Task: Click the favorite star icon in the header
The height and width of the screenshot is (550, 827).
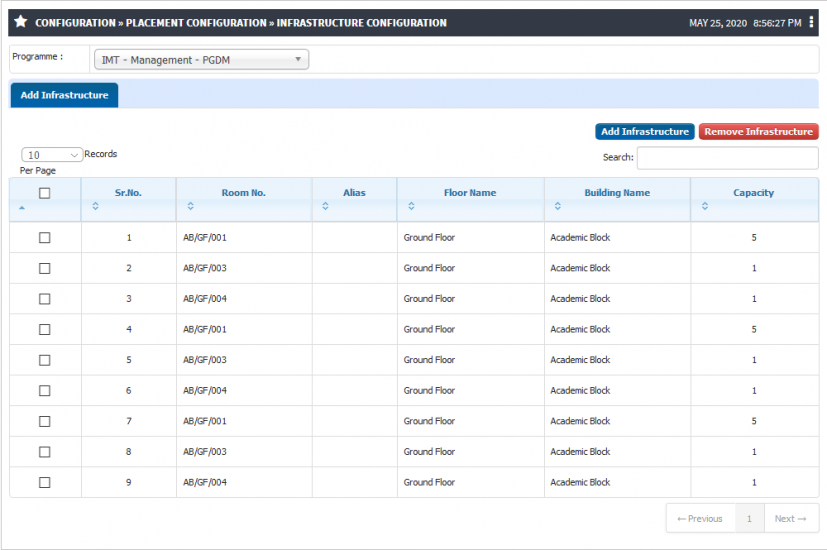Action: click(21, 22)
